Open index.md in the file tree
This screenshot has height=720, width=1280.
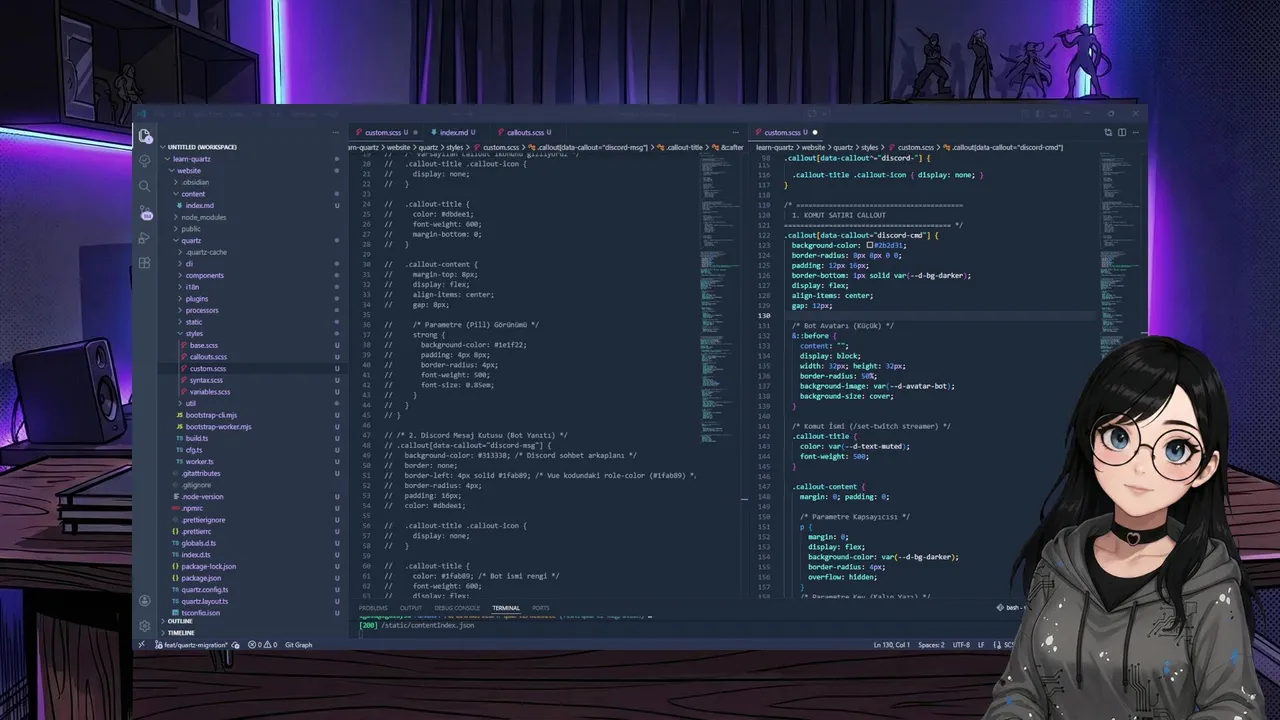[199, 206]
